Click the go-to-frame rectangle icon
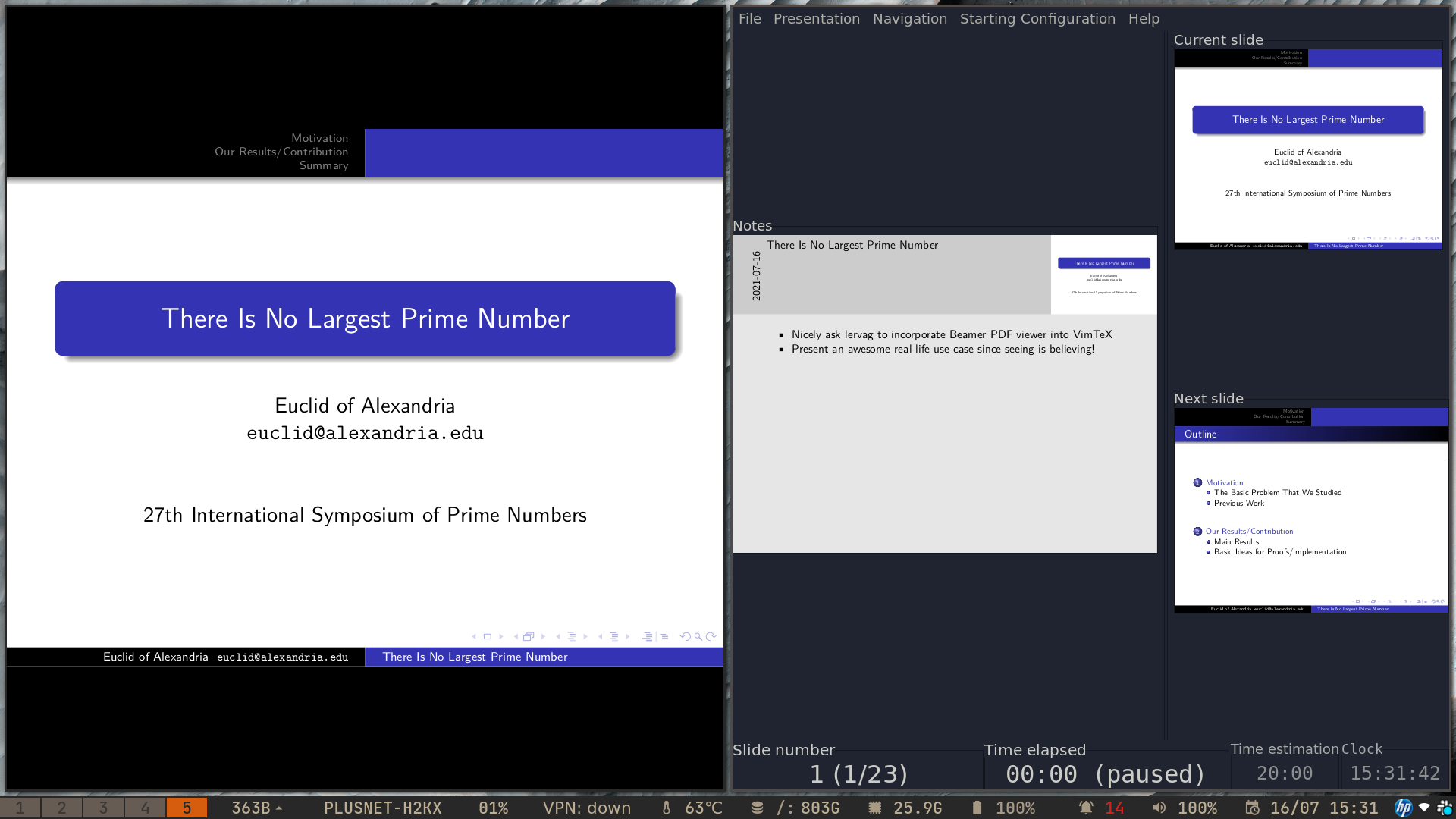Image resolution: width=1456 pixels, height=819 pixels. (x=487, y=636)
